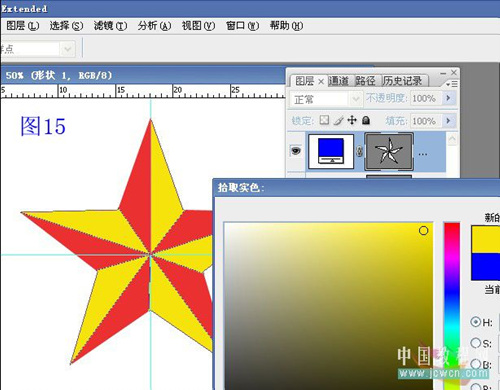Open the 滤镜 (T) menu

pos(110,26)
